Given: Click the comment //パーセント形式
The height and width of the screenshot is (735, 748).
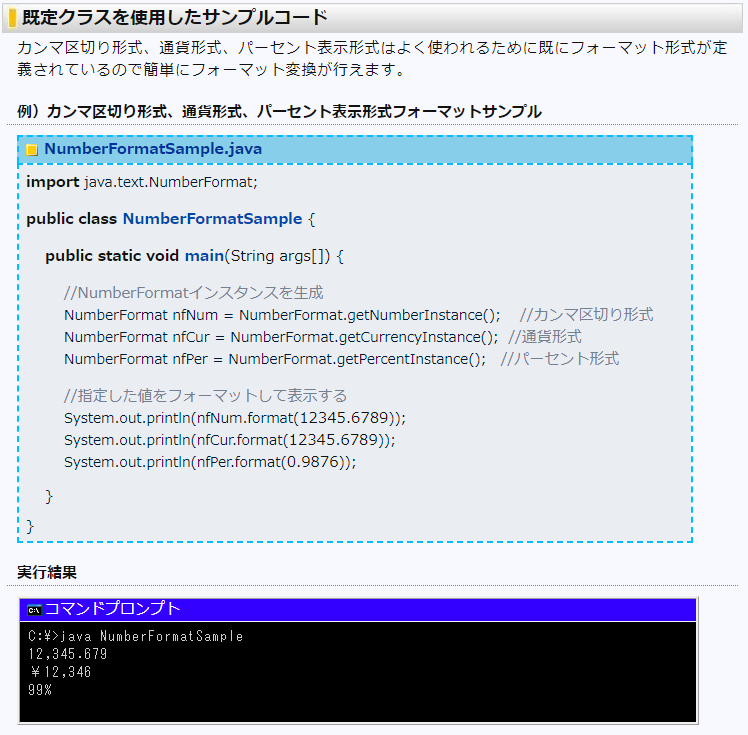Looking at the screenshot, I should coord(560,359).
